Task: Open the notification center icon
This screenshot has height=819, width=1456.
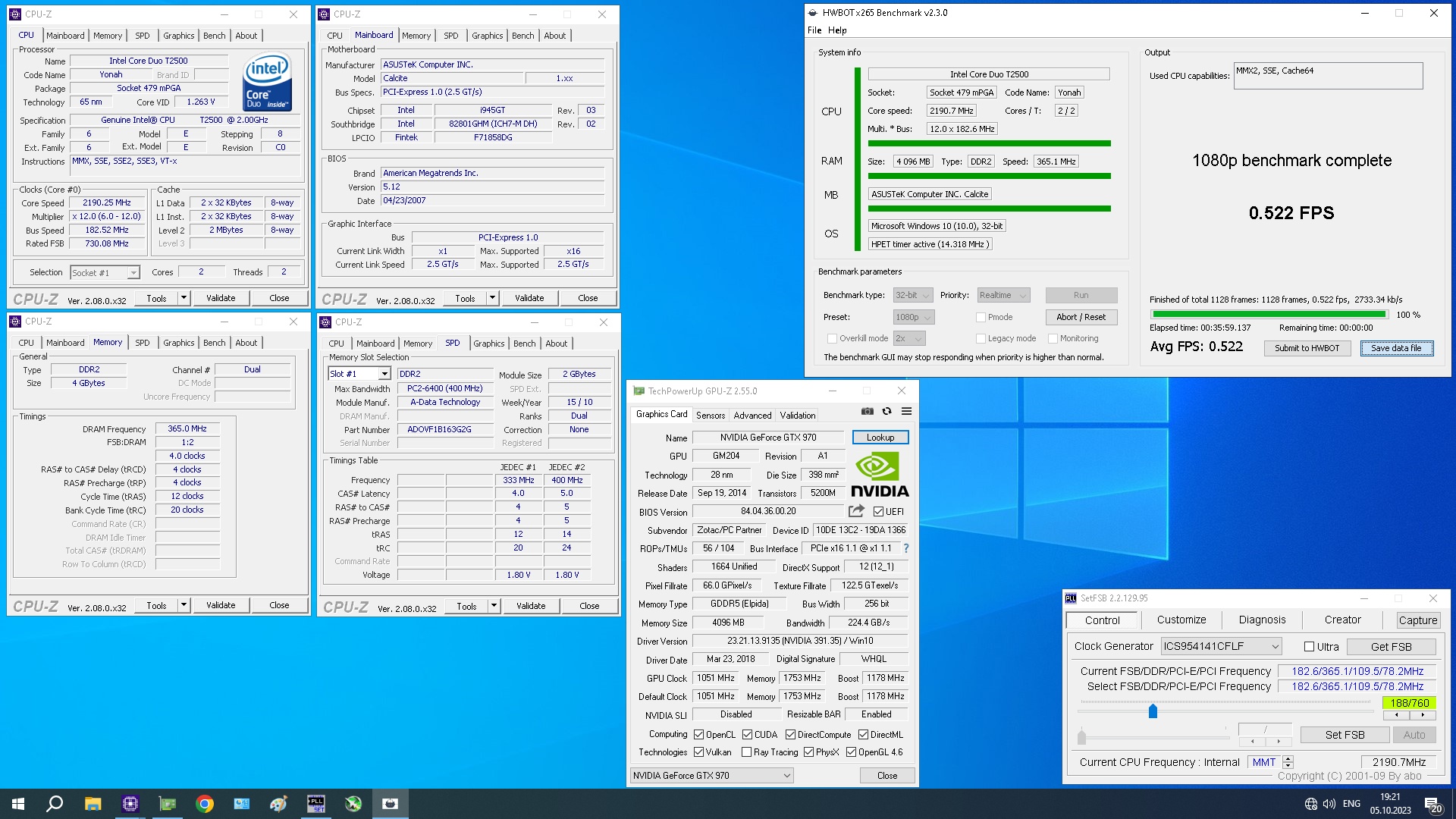Action: (x=1432, y=805)
